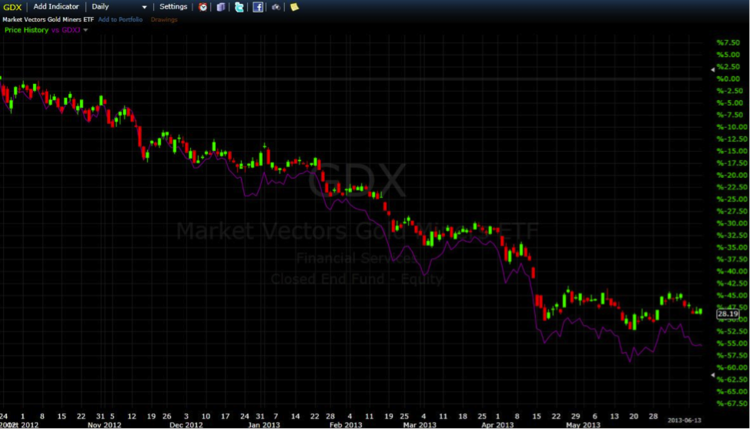Open the alarm clock alert icon

(204, 7)
